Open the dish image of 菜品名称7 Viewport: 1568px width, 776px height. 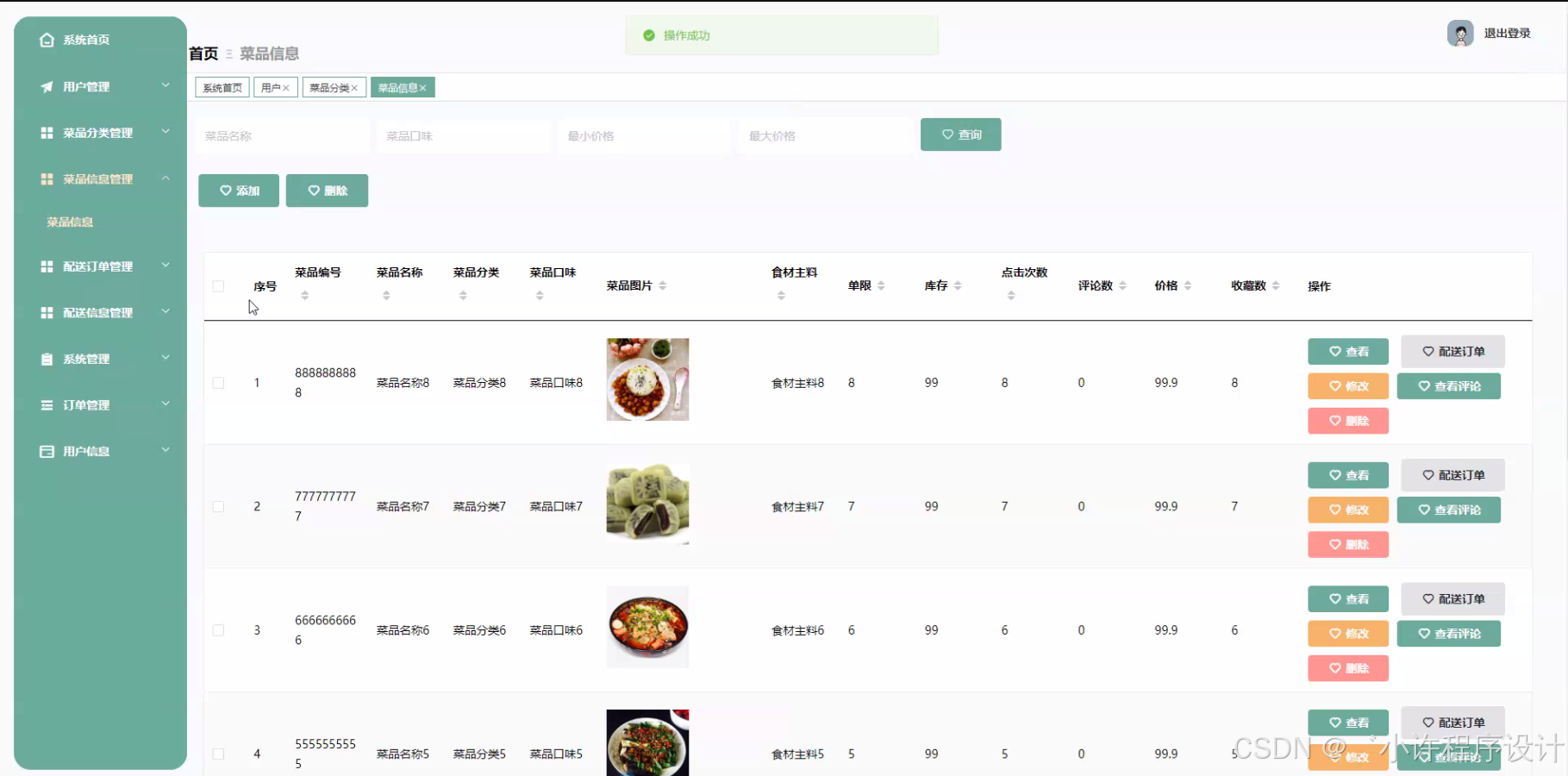click(x=647, y=504)
